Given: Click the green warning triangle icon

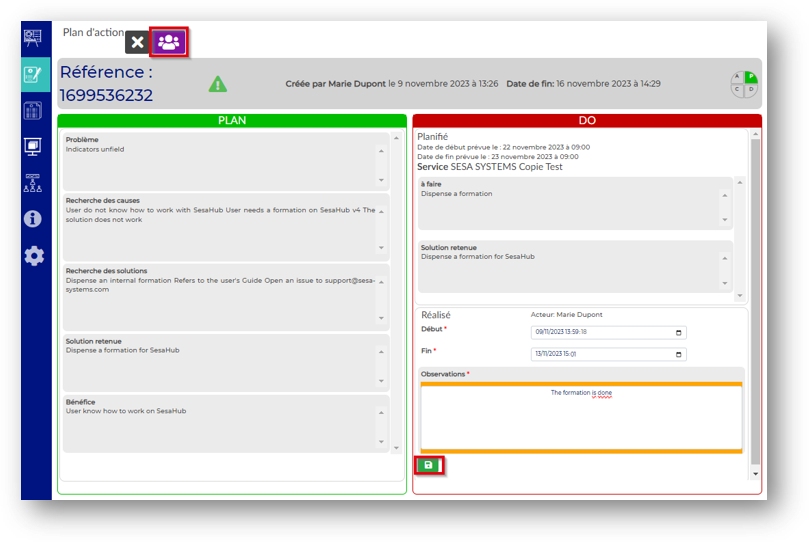Looking at the screenshot, I should [217, 84].
